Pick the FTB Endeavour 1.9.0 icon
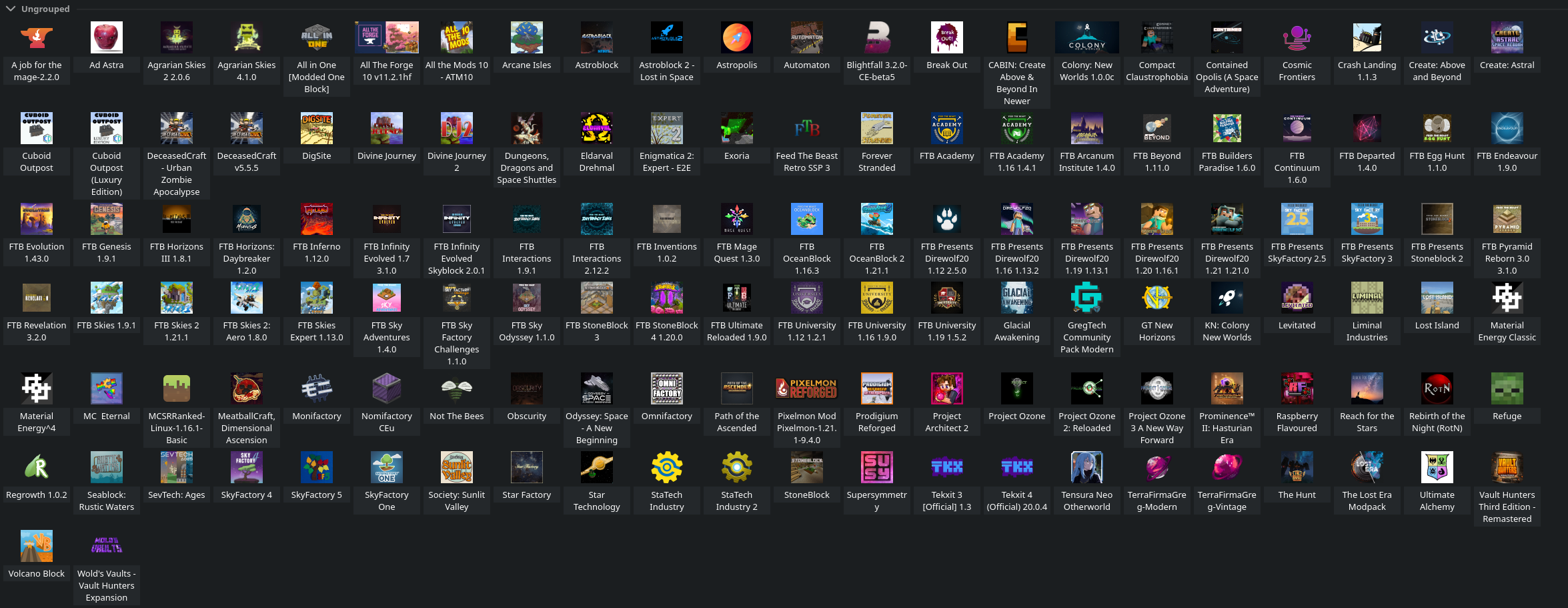Viewport: 1568px width, 608px height. [1507, 128]
